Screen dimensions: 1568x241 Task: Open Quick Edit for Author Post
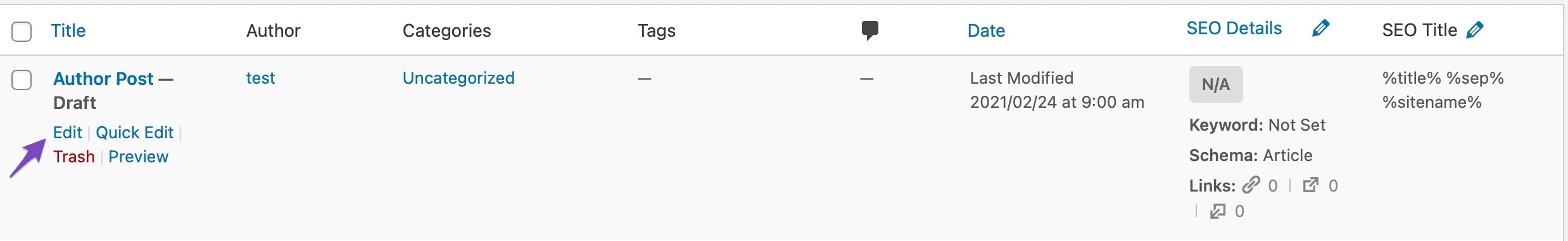134,133
